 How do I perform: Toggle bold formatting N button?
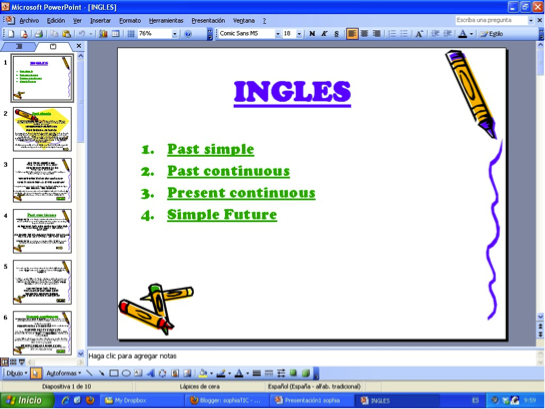pyautogui.click(x=312, y=34)
